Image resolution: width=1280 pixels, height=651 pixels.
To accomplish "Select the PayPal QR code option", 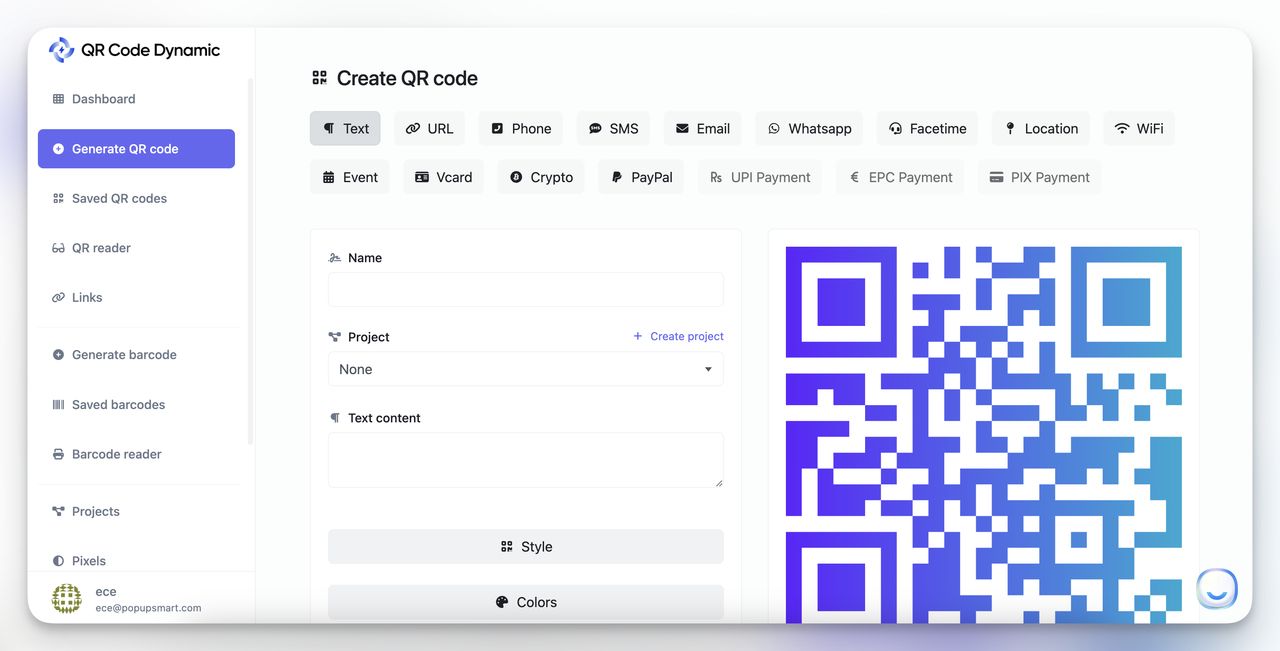I will tap(640, 176).
